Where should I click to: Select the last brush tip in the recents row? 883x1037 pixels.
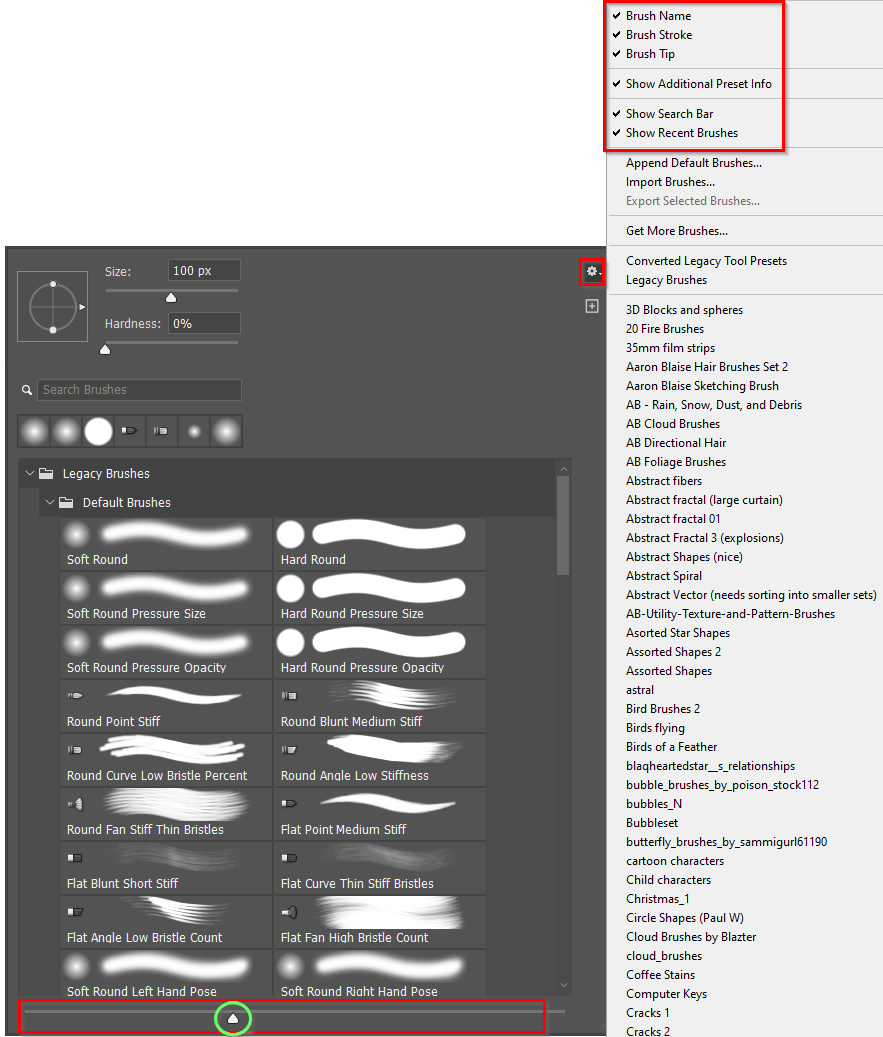(x=225, y=431)
